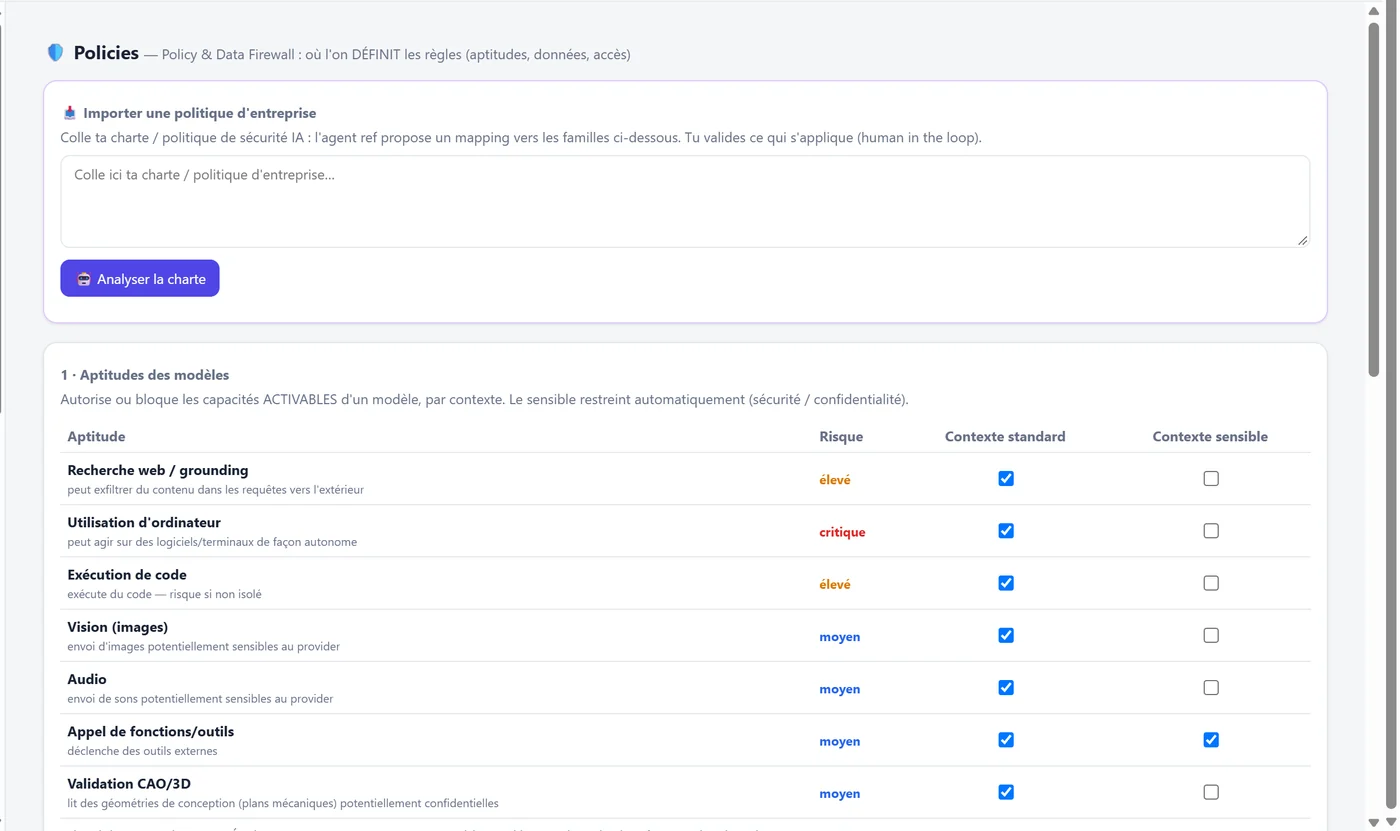Viewport: 1400px width, 831px height.
Task: Click the "Contexte sensible" column header
Action: point(1210,436)
